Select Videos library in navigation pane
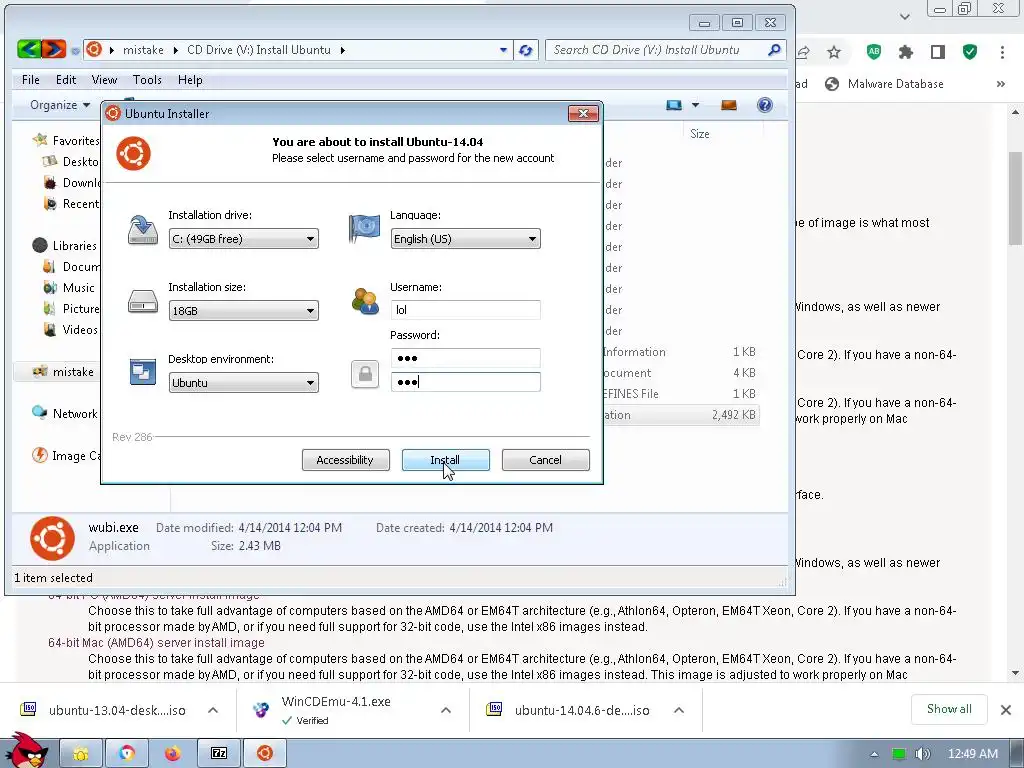This screenshot has width=1024, height=768. click(71, 330)
